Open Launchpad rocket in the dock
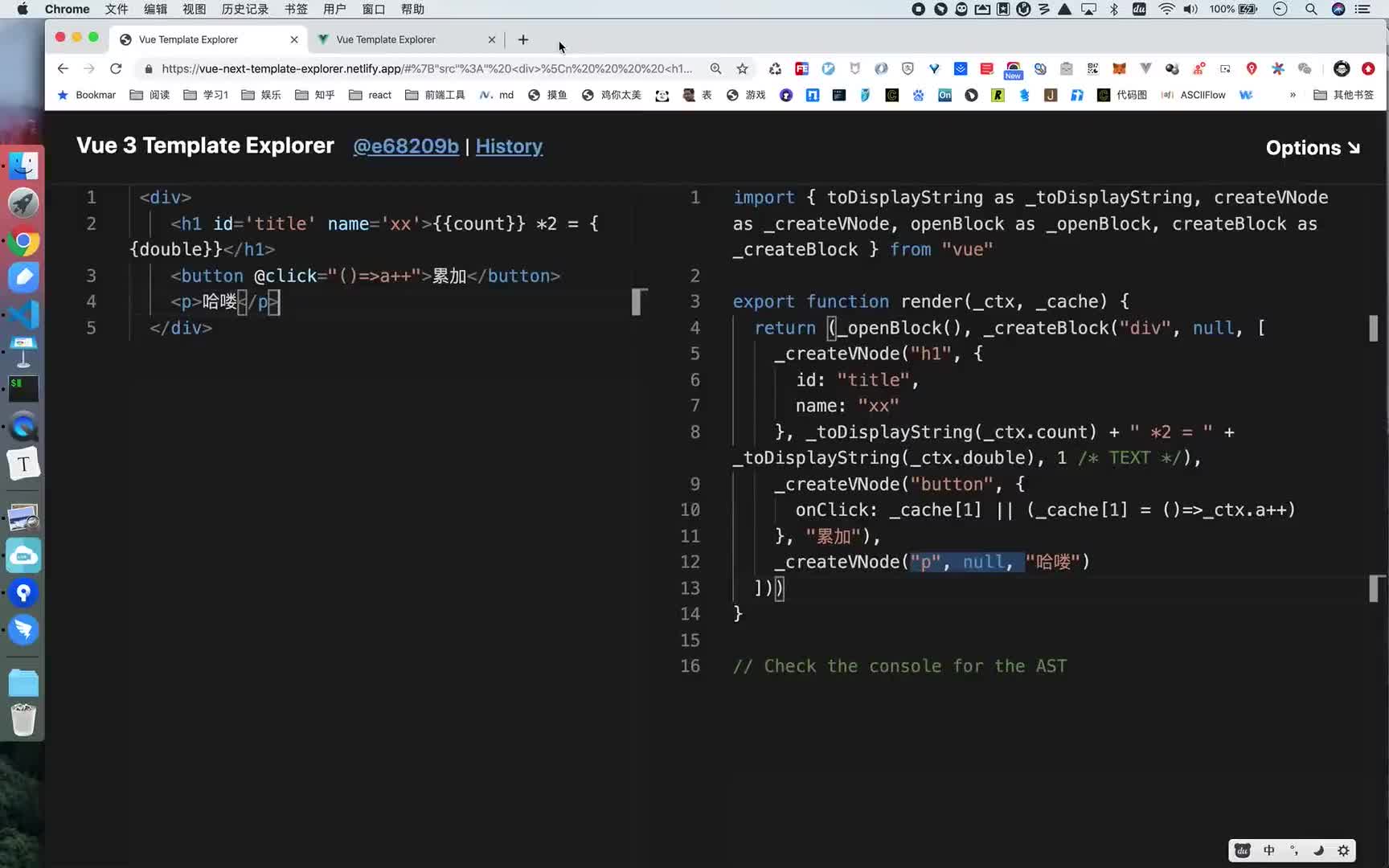 (x=23, y=203)
